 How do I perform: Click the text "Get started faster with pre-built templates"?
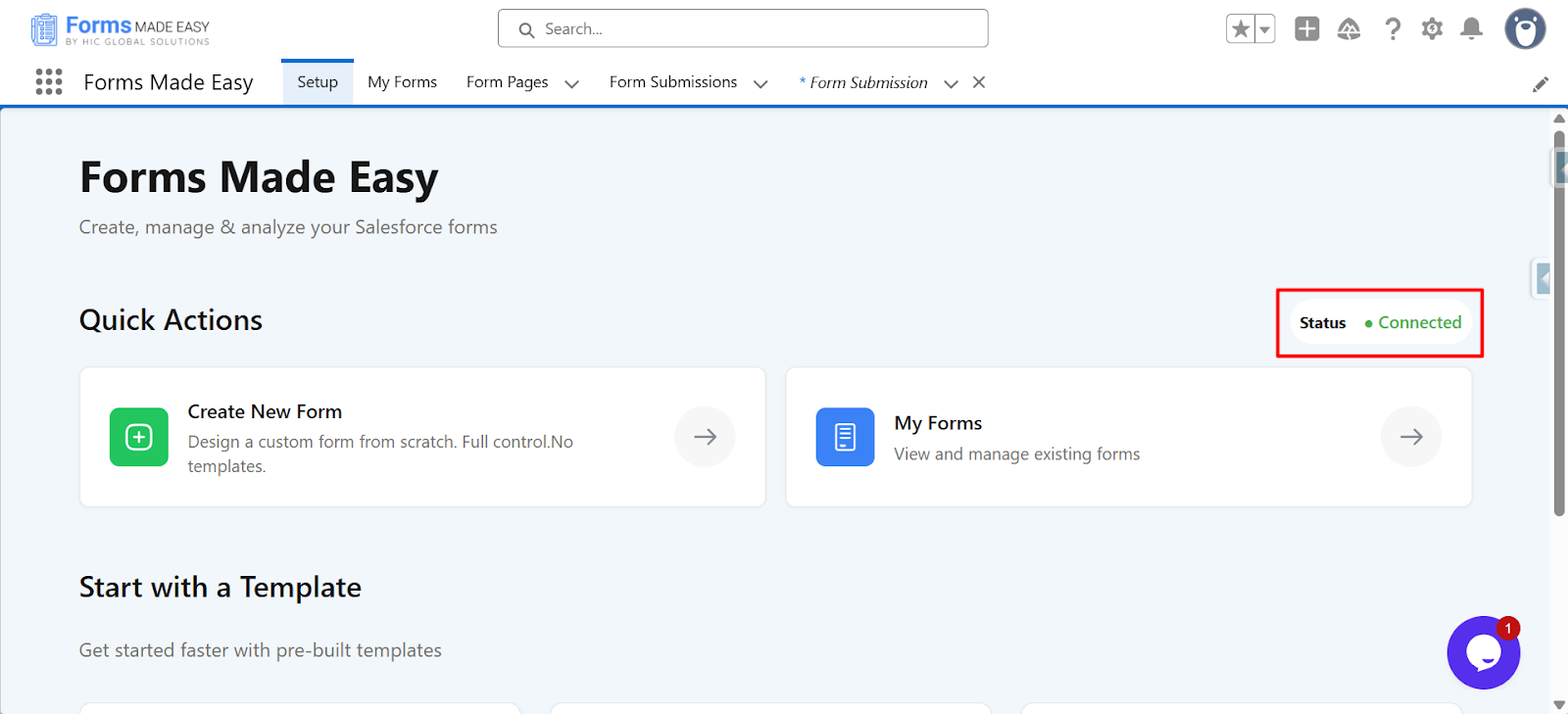click(261, 650)
